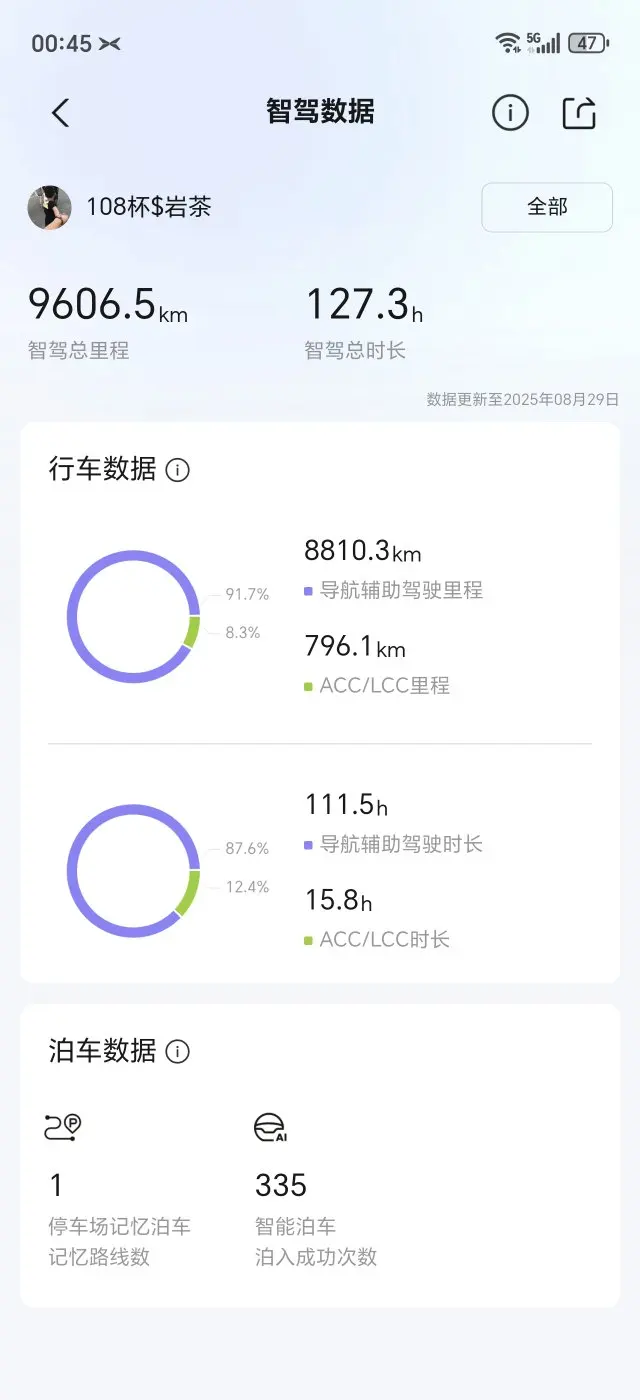Open info icon next to 行车数据
The image size is (640, 1400).
[x=177, y=469]
